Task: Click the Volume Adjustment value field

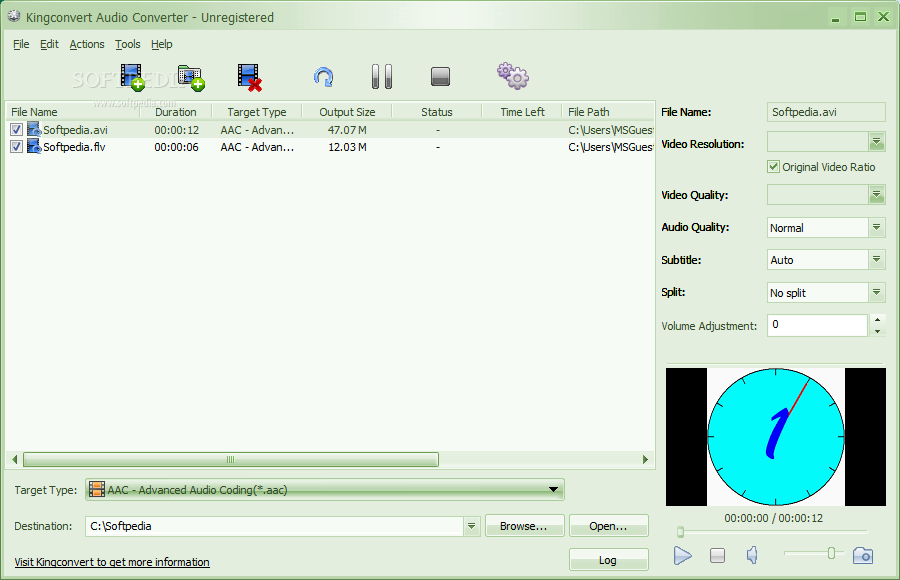Action: [x=817, y=325]
